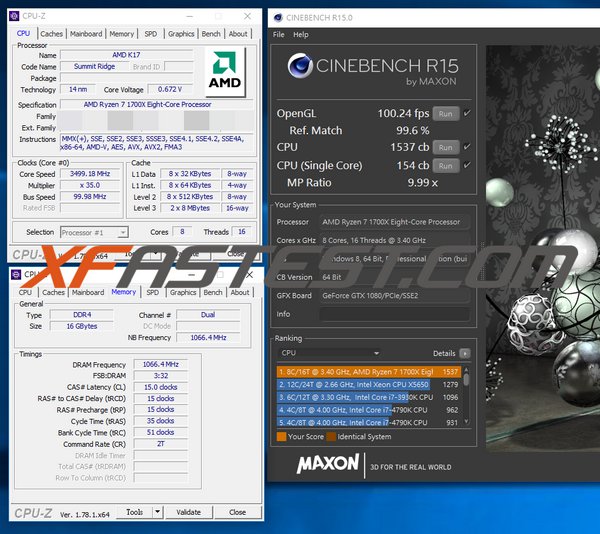Click the memory Type value DDR4
The image size is (600, 534).
pos(82,314)
